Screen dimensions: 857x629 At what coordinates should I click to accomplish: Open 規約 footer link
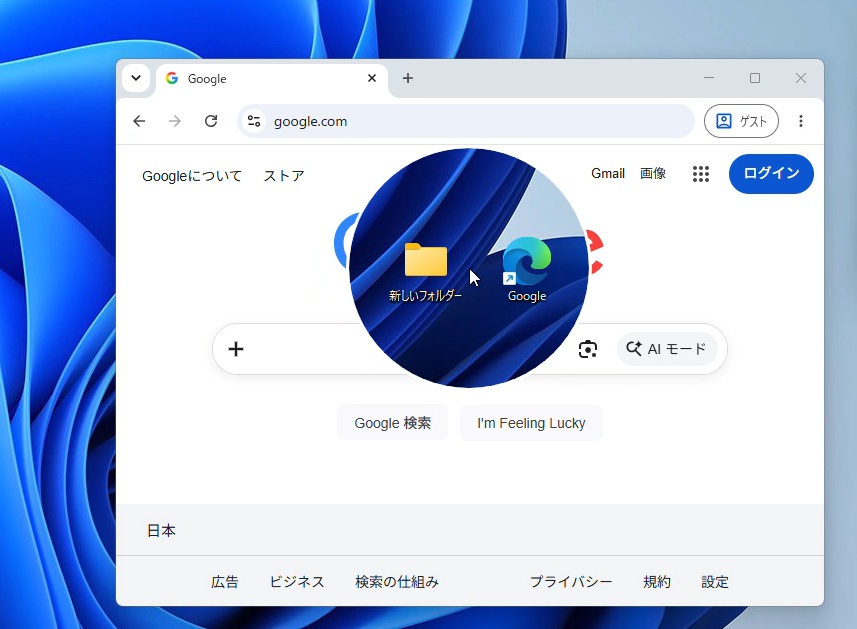click(656, 582)
